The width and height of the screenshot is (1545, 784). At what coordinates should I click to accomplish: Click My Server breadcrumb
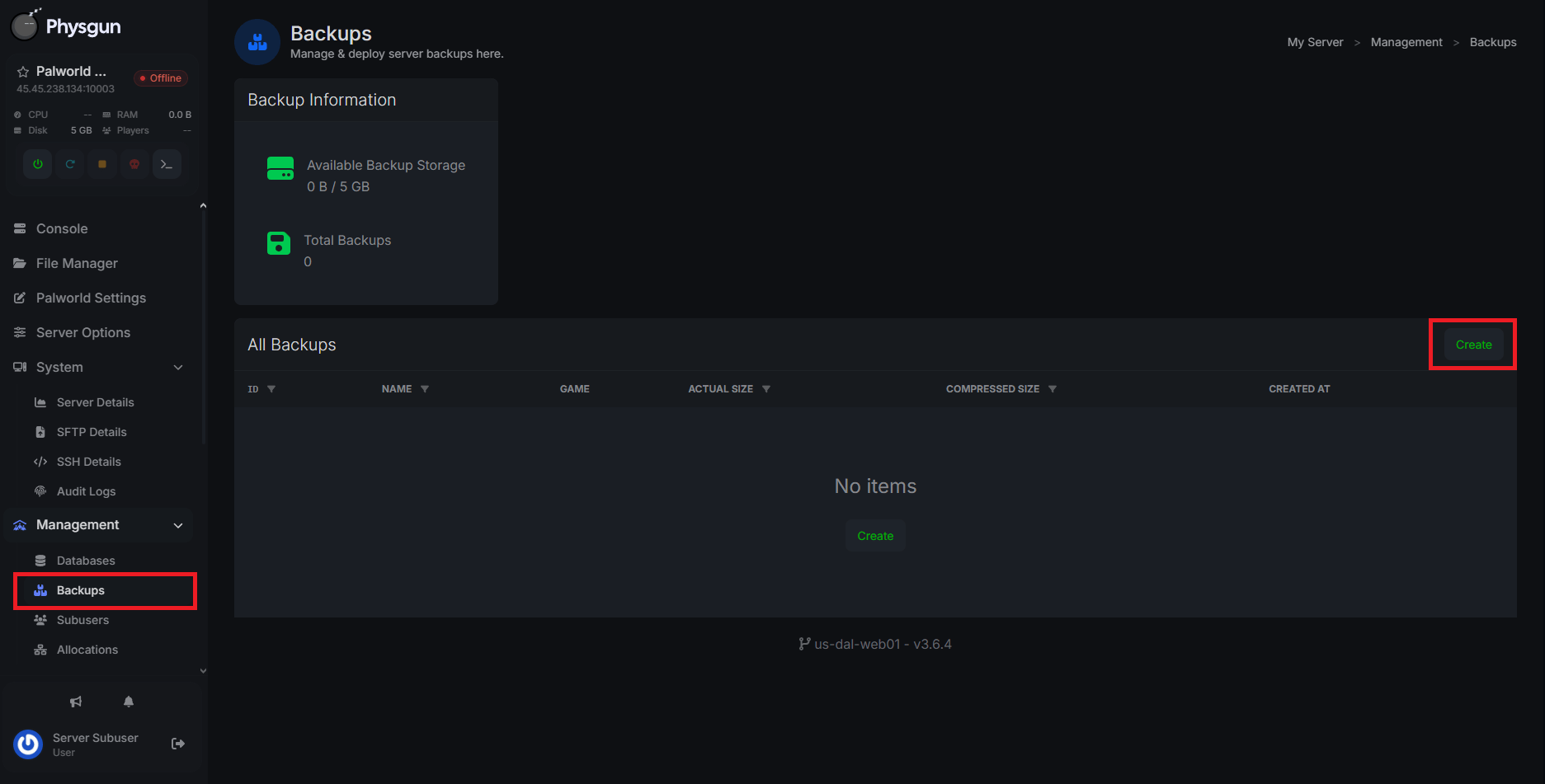[x=1315, y=42]
